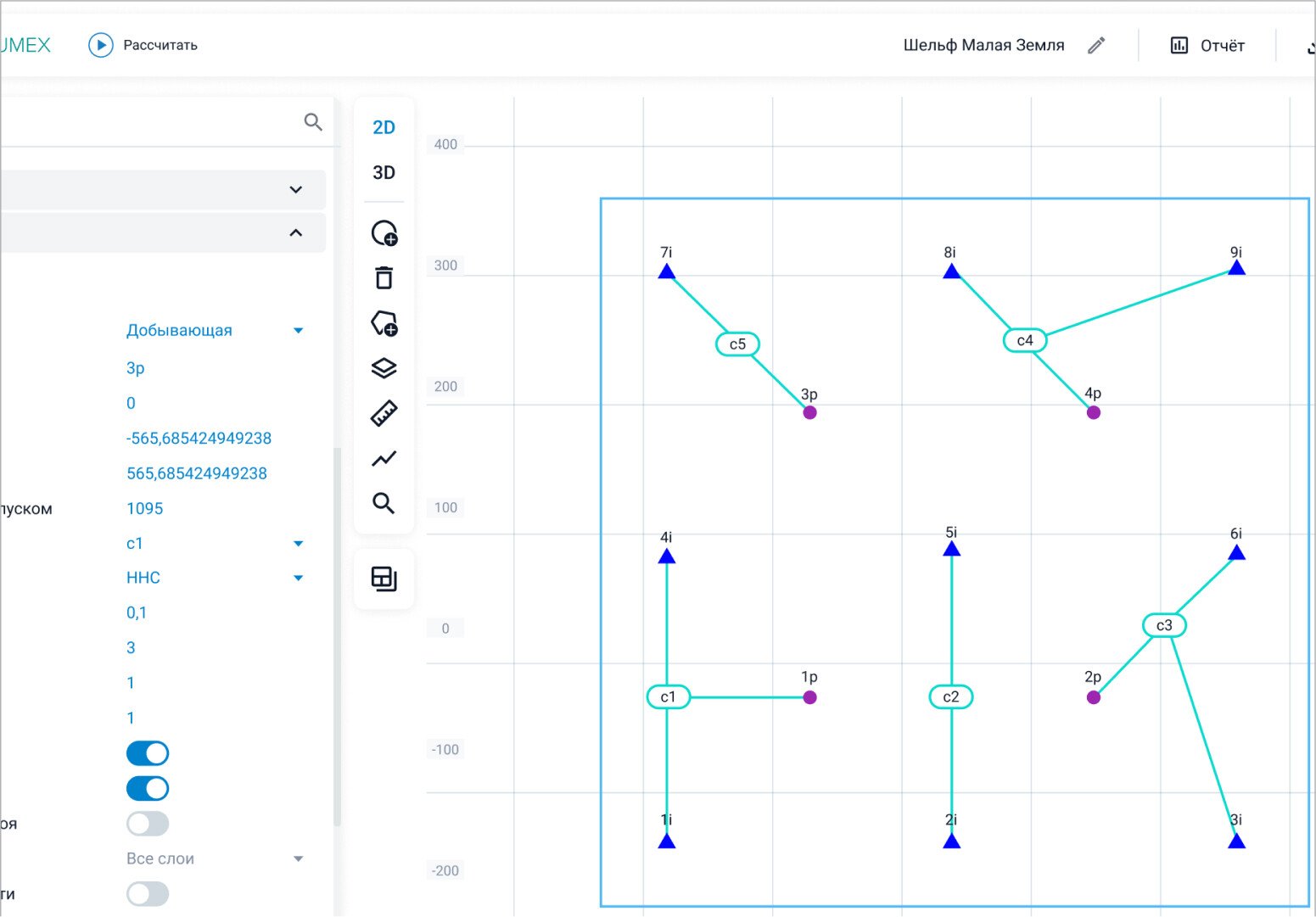Disable the second blue toggle switch

point(148,789)
